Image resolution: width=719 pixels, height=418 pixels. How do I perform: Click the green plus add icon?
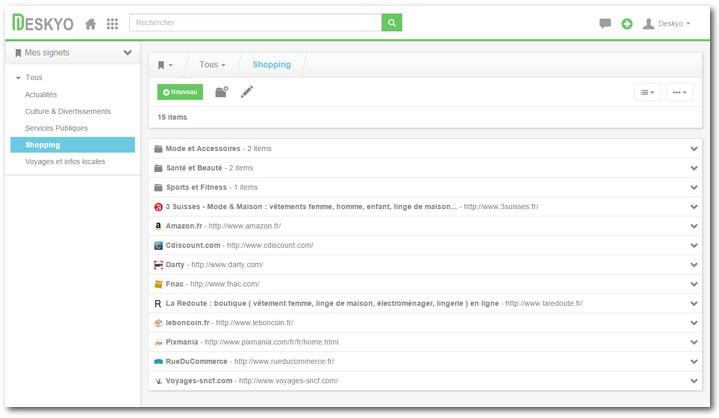pos(627,24)
